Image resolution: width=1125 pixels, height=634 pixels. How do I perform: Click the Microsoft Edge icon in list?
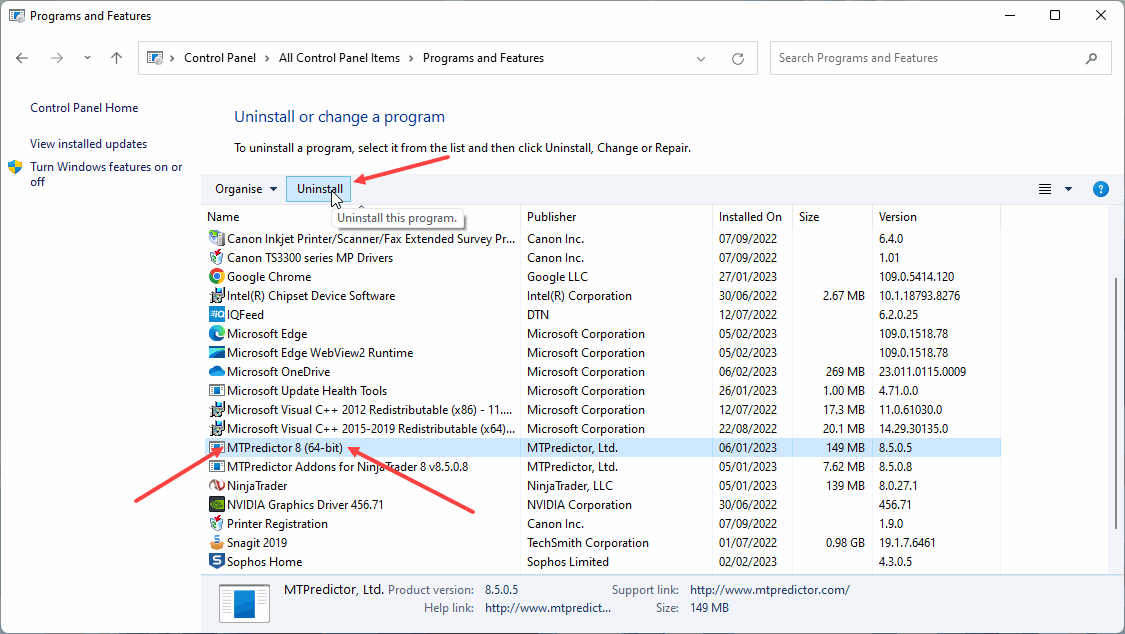pos(217,334)
